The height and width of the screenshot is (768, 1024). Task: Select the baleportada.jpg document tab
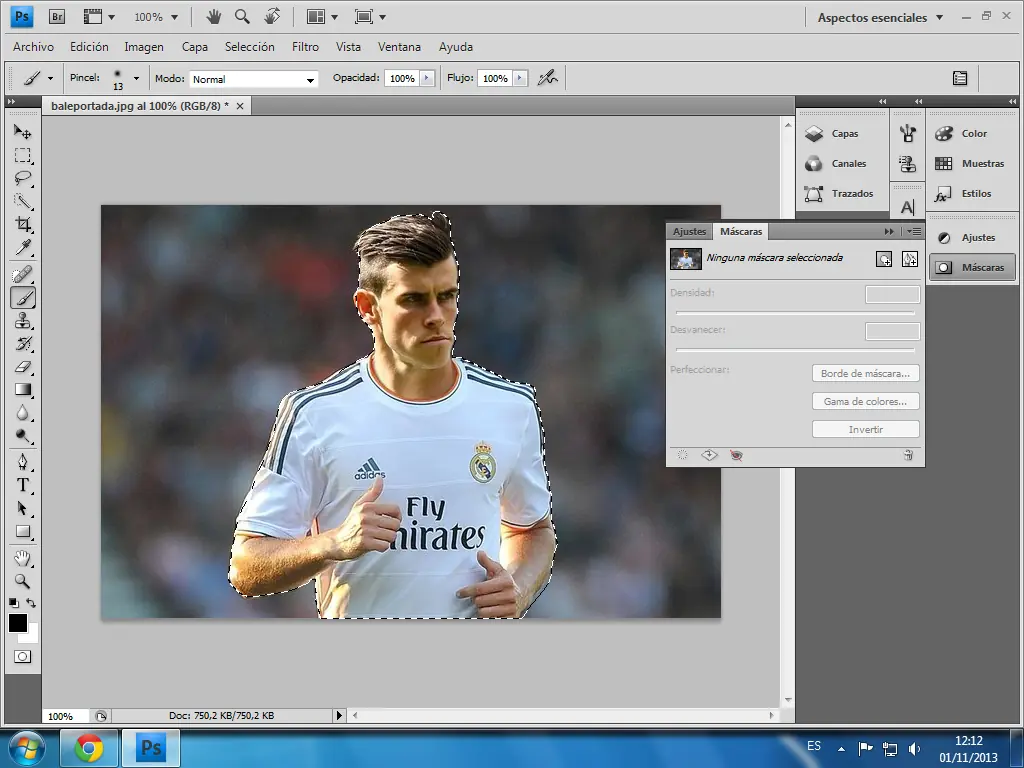click(140, 106)
